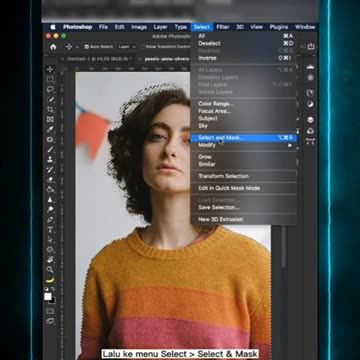Select the Rectangular Marquee tool
The height and width of the screenshot is (360, 360).
click(x=50, y=79)
